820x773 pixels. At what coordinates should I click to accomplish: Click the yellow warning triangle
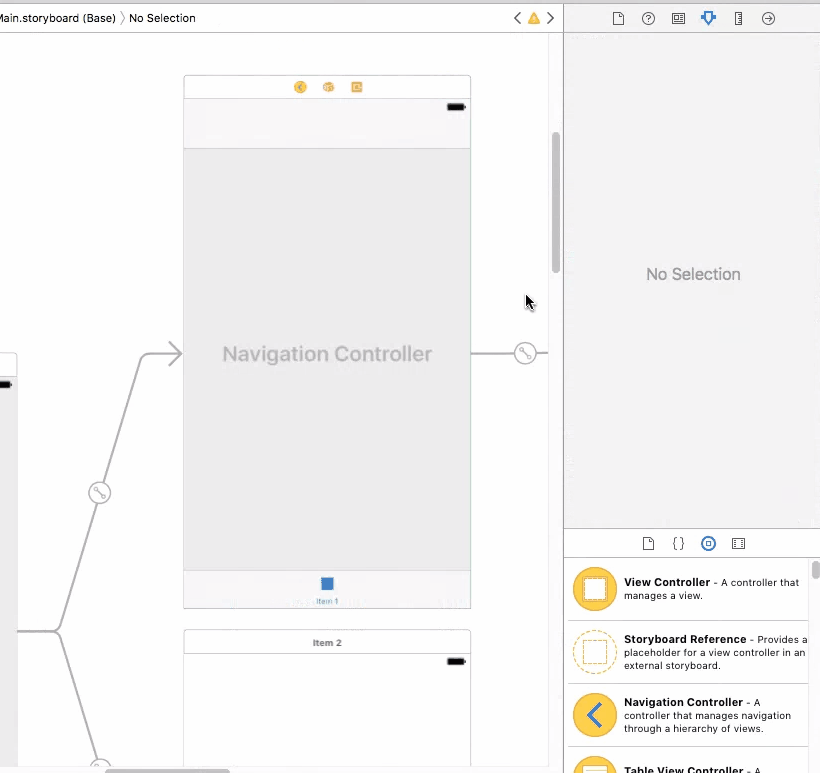click(x=533, y=18)
